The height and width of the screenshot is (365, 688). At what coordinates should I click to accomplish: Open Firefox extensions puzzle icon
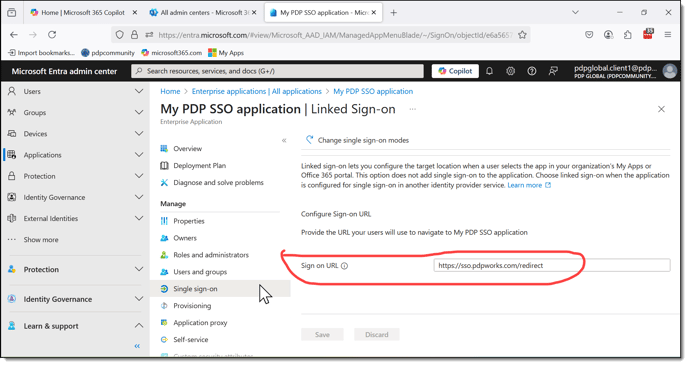628,35
